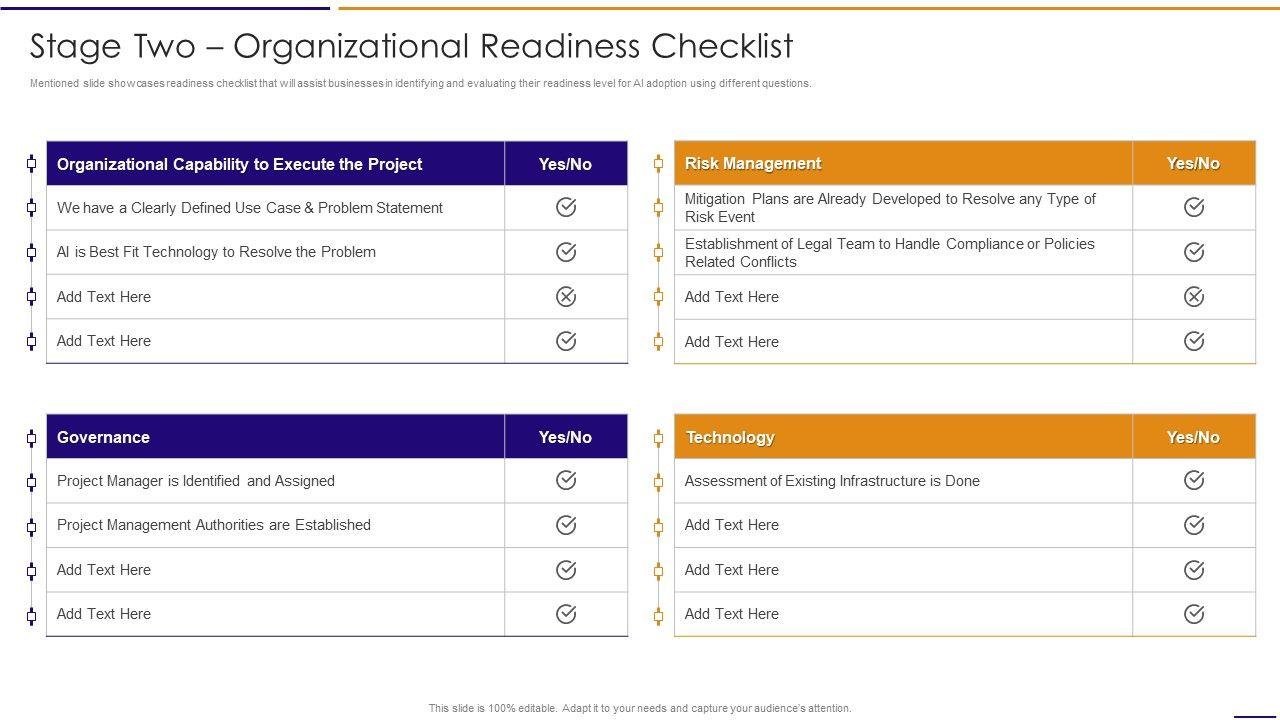Image resolution: width=1280 pixels, height=720 pixels.
Task: Click the Yes/No column header in Technology table
Action: (1194, 438)
